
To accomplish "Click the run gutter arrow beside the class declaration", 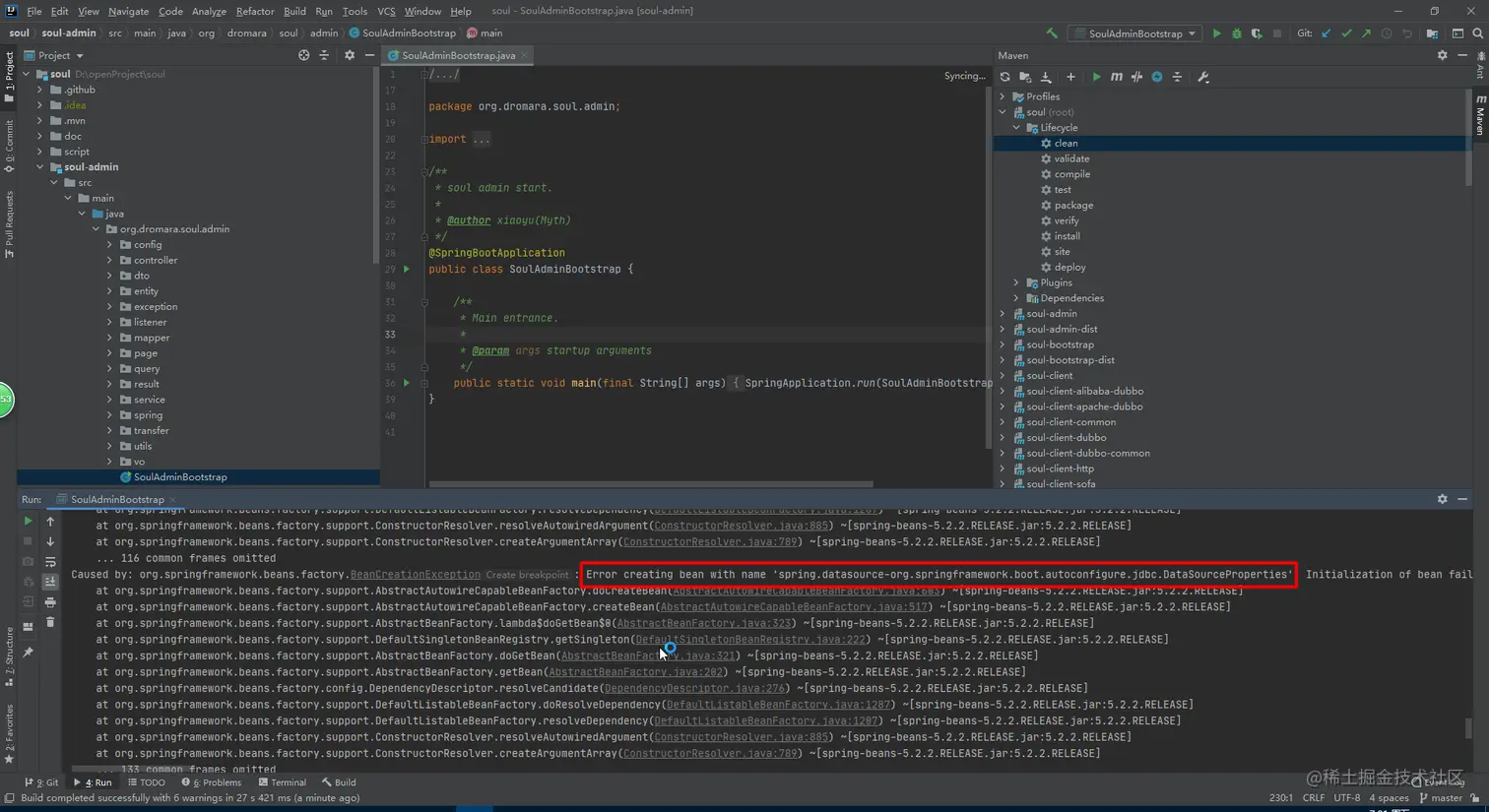I will click(406, 269).
